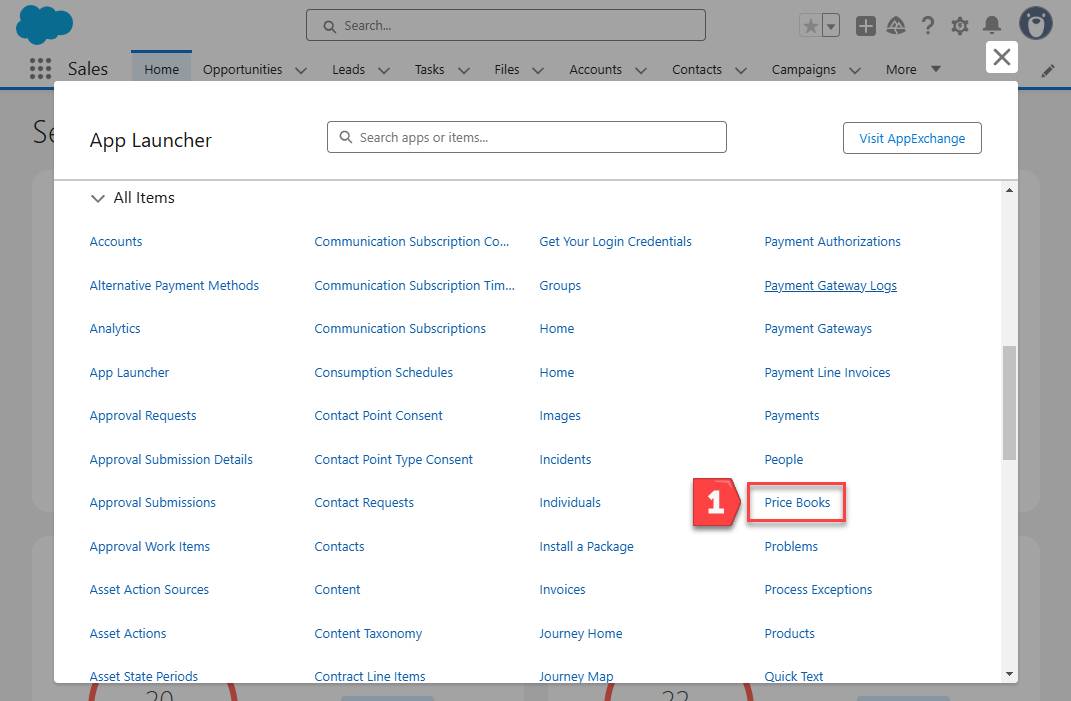Screen dimensions: 1071x701
Task: Open the Analytics link
Action: click(115, 329)
